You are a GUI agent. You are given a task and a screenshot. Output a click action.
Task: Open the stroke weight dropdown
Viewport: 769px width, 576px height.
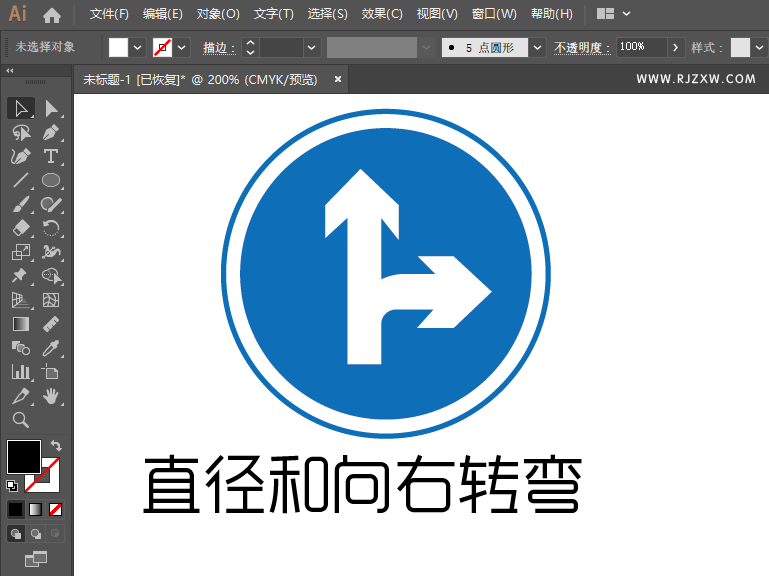pyautogui.click(x=311, y=48)
